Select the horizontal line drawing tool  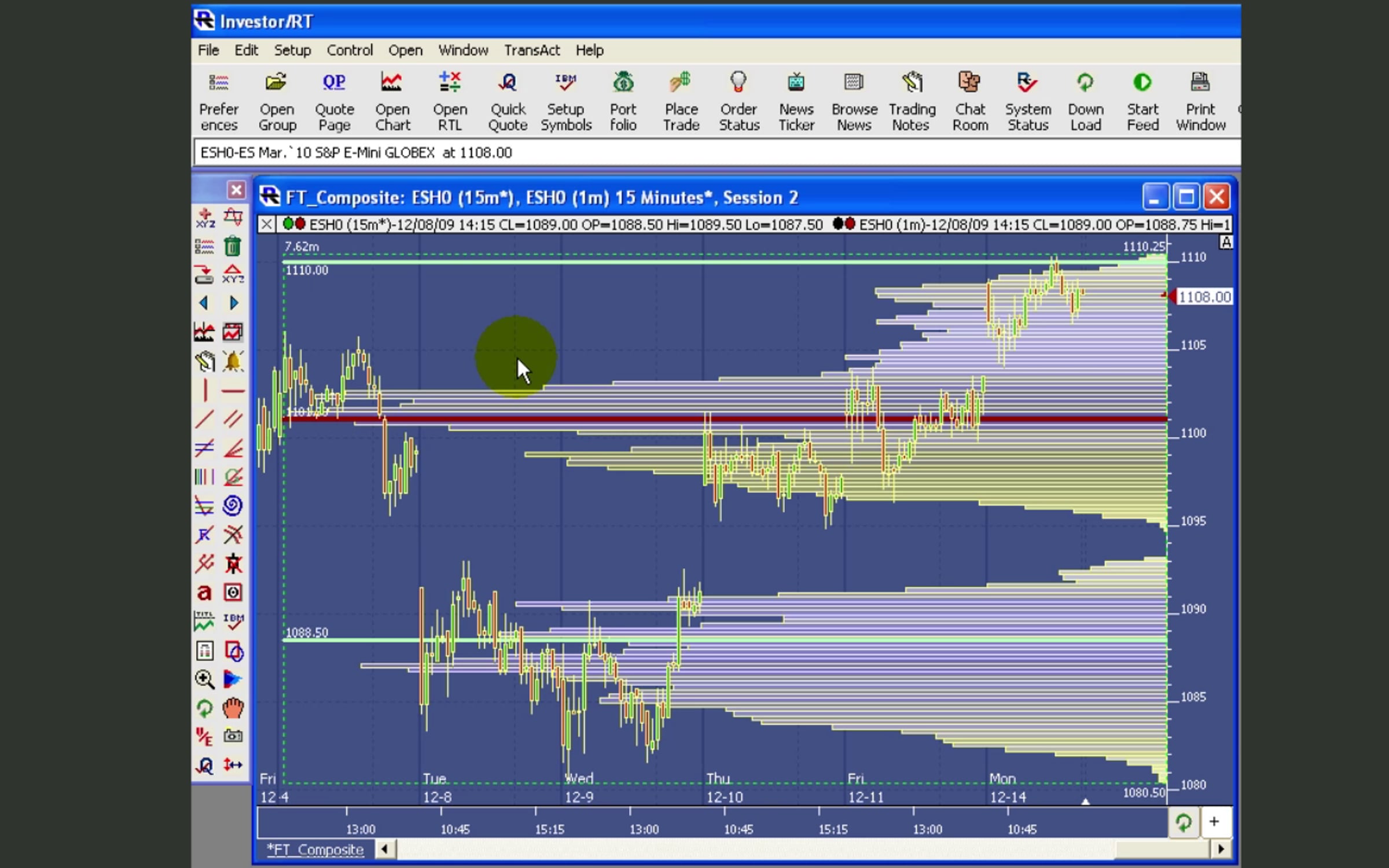pyautogui.click(x=233, y=391)
